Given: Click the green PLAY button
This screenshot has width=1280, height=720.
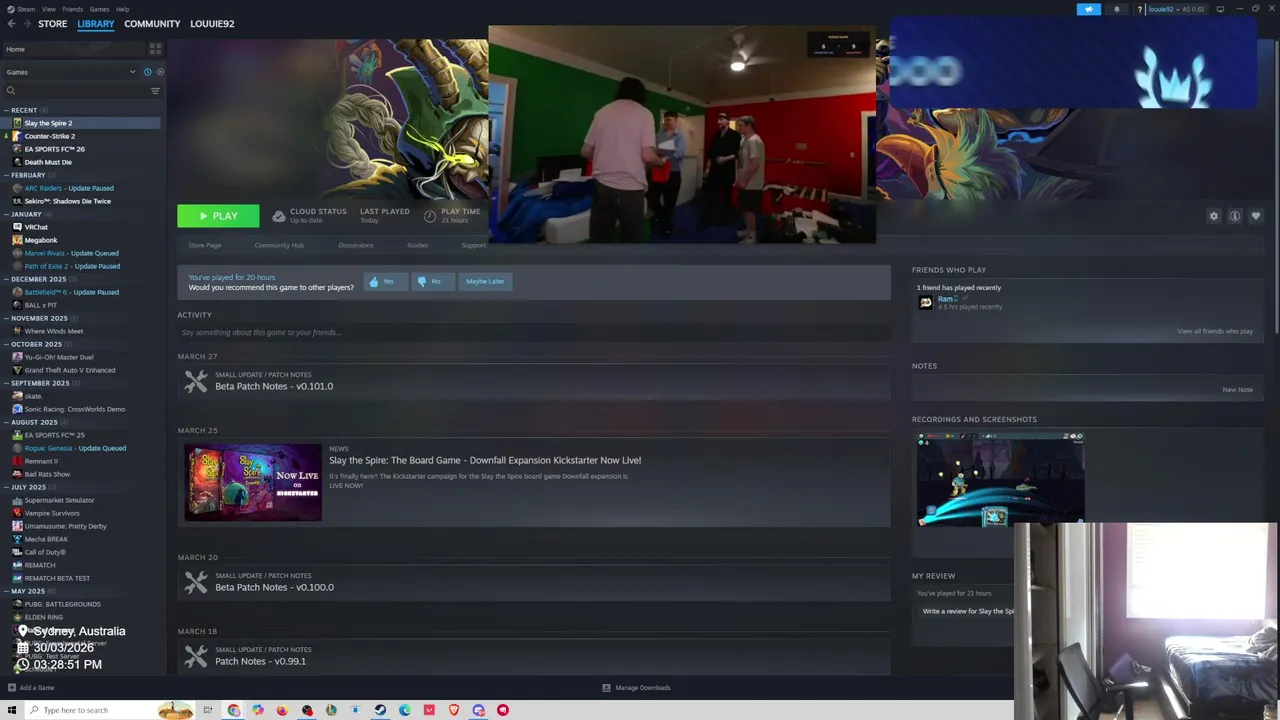Looking at the screenshot, I should tap(218, 216).
